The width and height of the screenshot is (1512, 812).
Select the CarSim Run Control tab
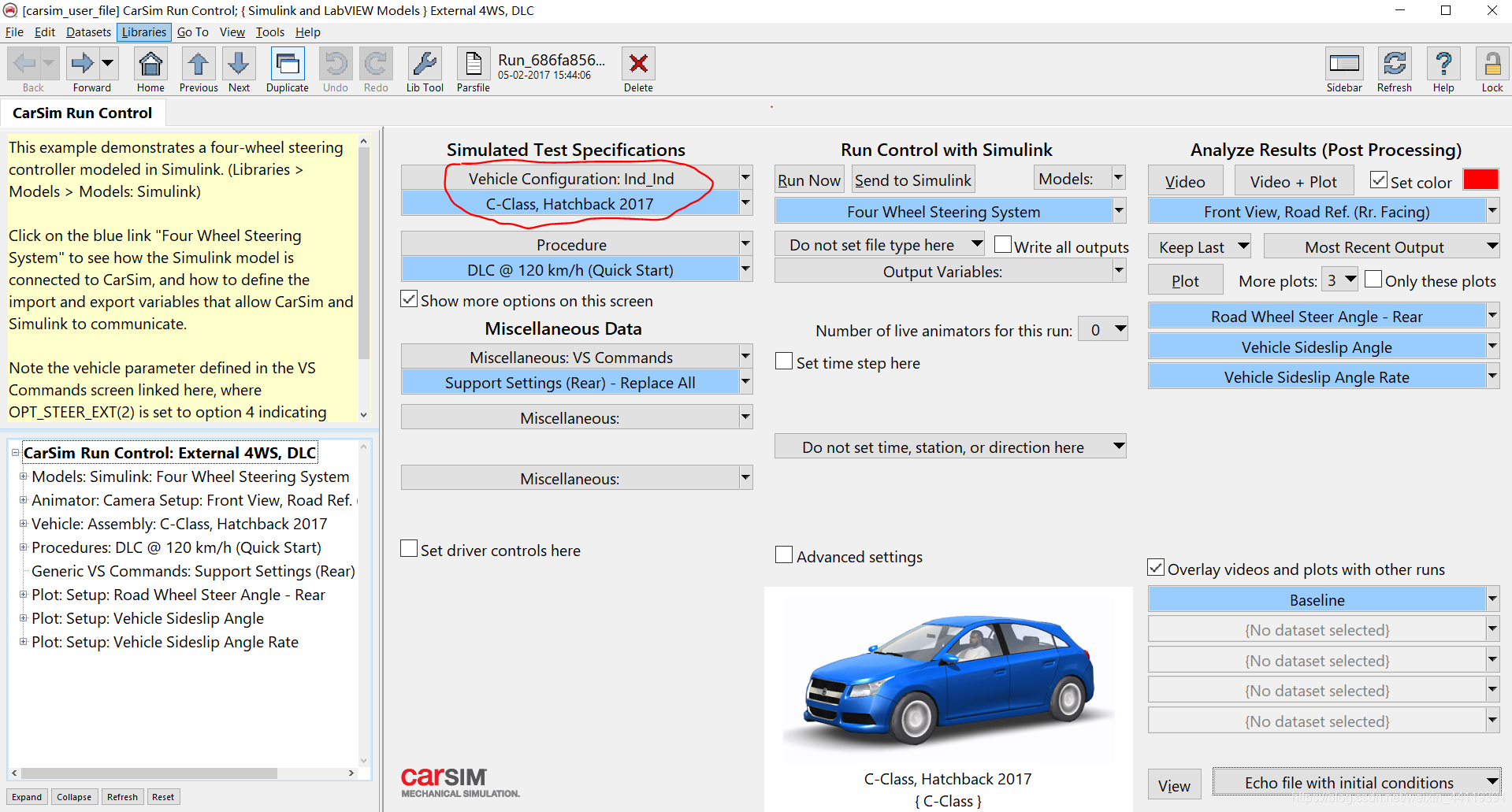83,113
